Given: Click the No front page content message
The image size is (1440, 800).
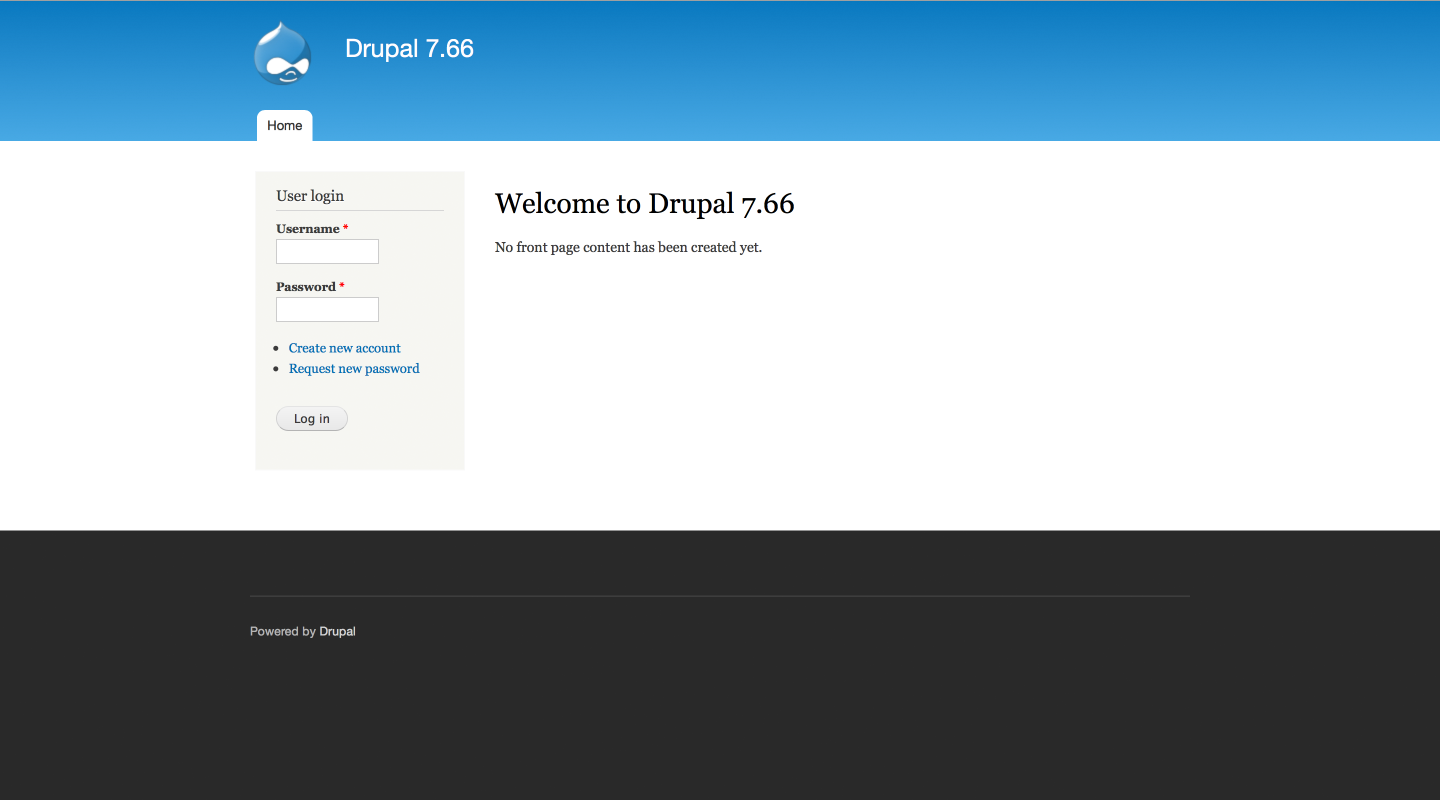Looking at the screenshot, I should click(x=628, y=247).
